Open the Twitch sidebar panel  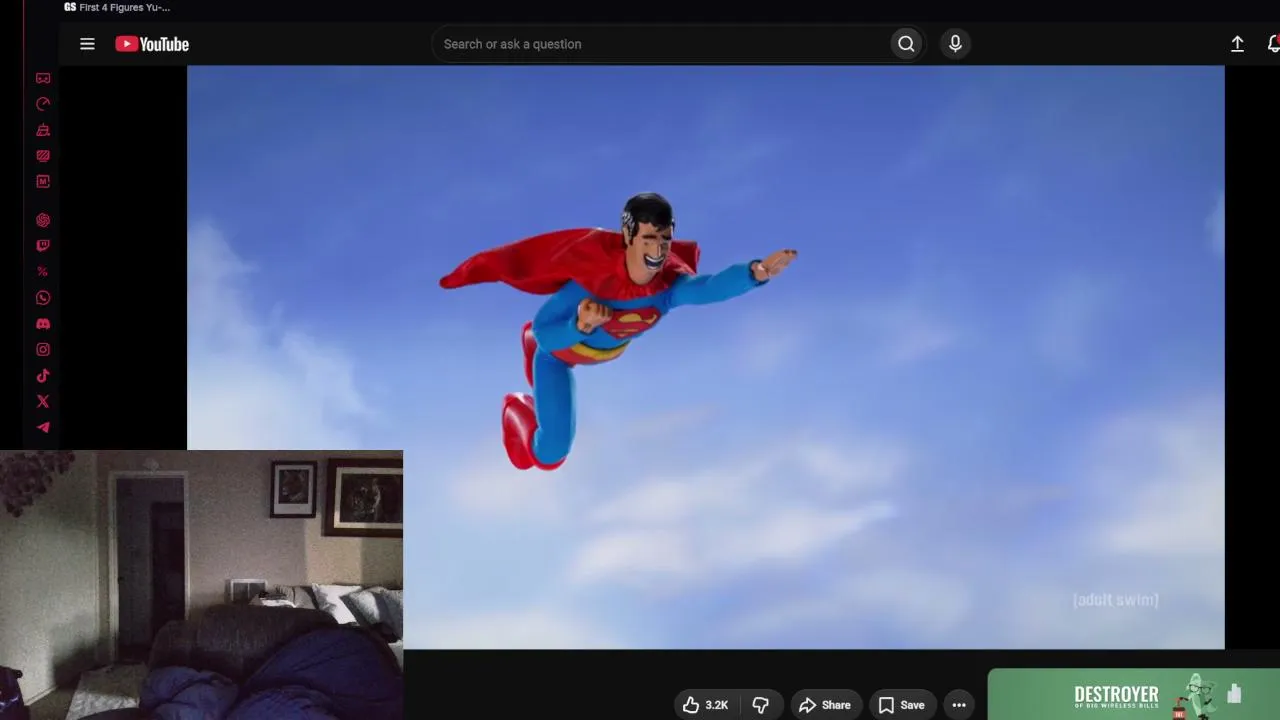pyautogui.click(x=43, y=246)
